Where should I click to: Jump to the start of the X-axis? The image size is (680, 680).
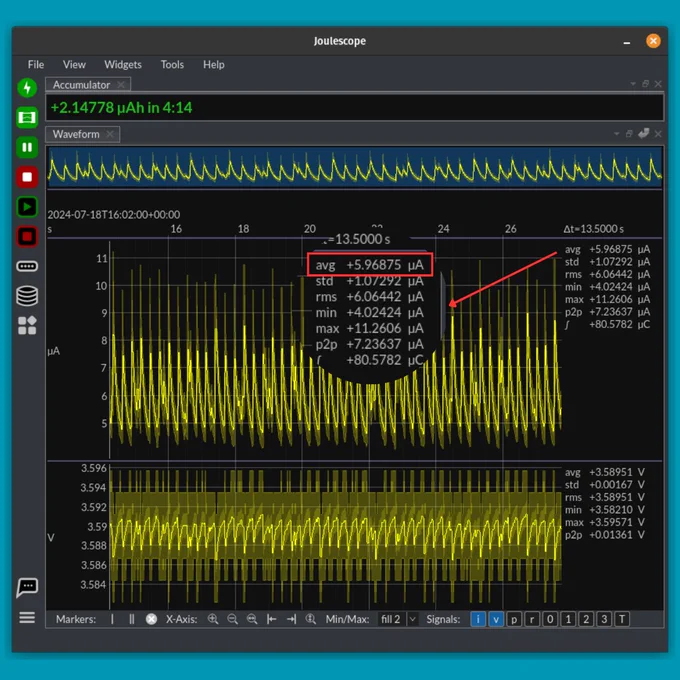pyautogui.click(x=271, y=619)
